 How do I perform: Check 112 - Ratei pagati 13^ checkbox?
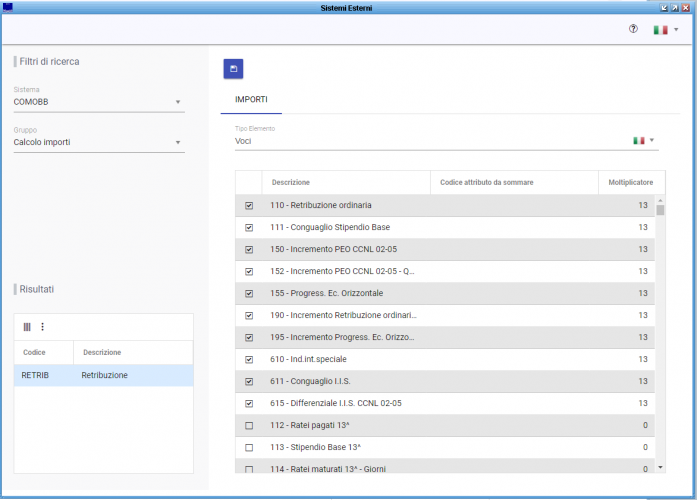(249, 425)
